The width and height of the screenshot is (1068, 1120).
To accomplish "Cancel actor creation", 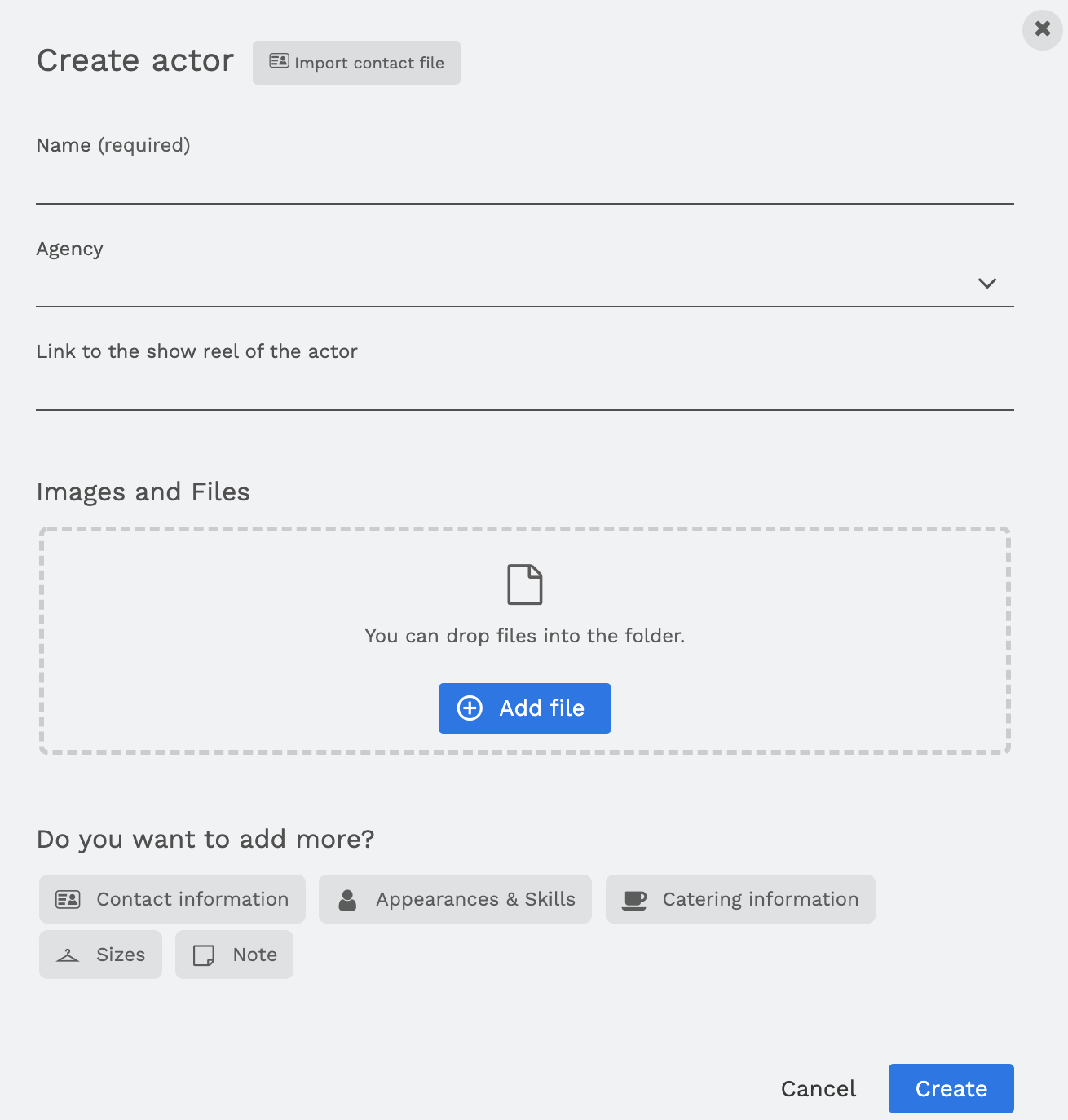I will click(x=819, y=1089).
